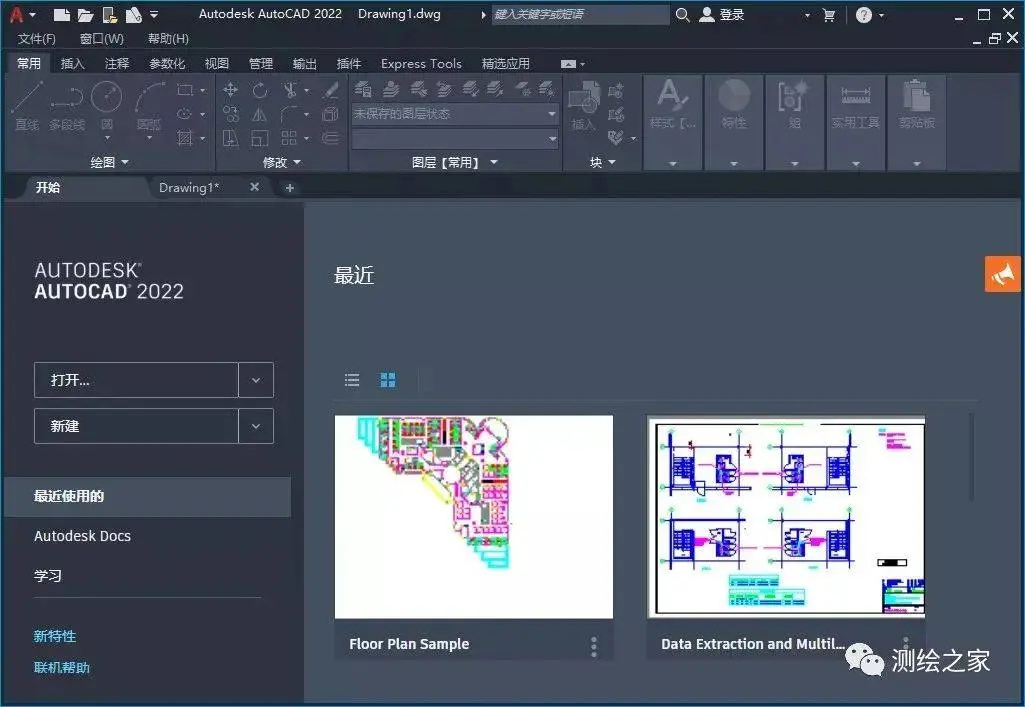Click the New (新建) button
This screenshot has width=1025, height=707.
pyautogui.click(x=136, y=426)
